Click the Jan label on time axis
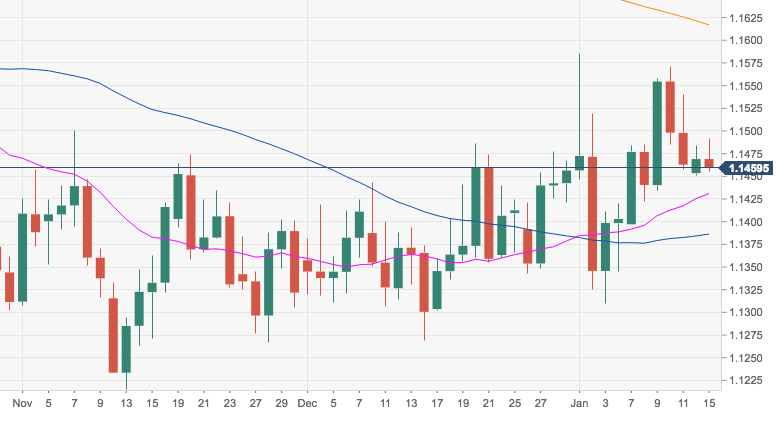 point(579,403)
